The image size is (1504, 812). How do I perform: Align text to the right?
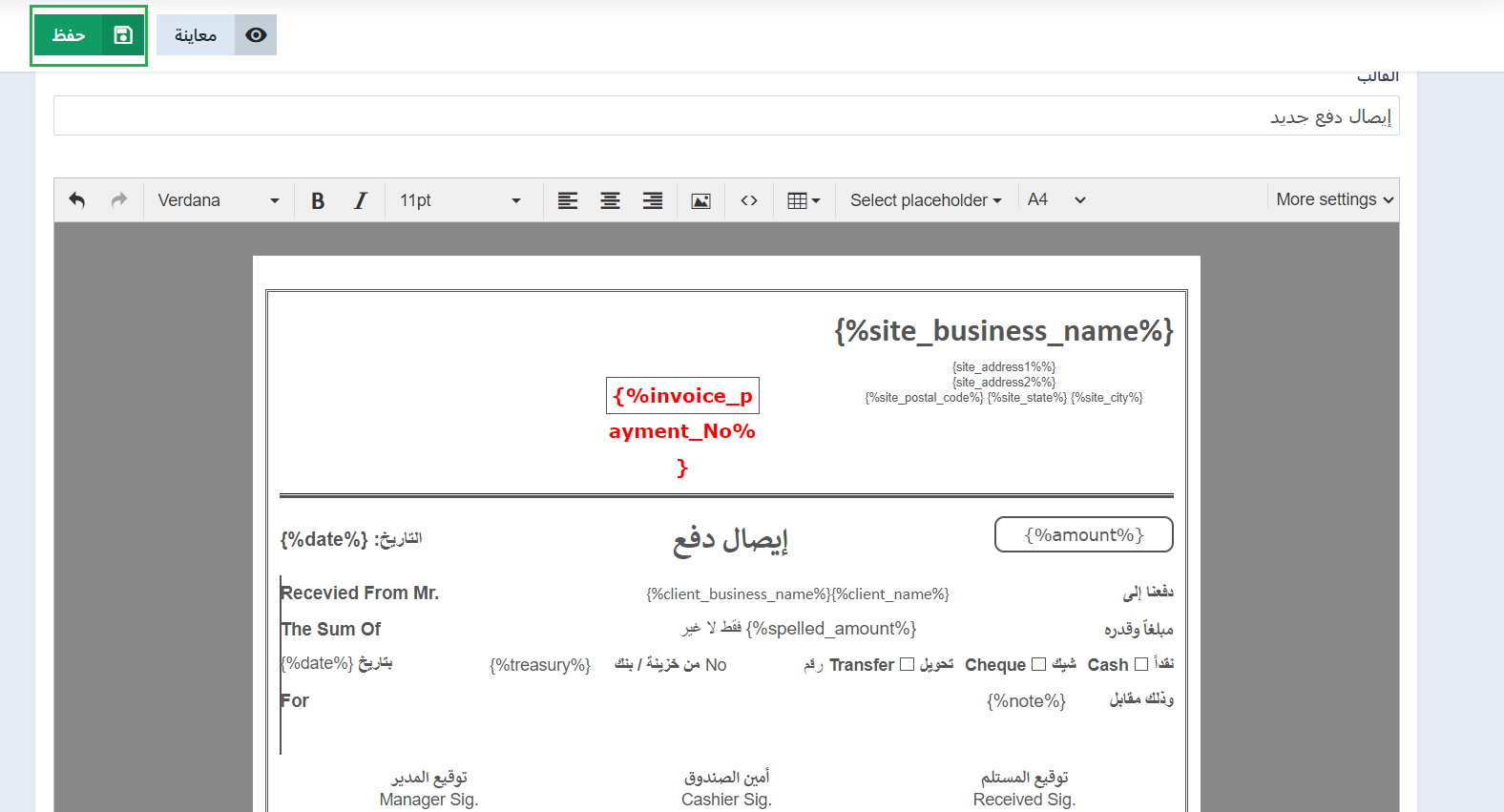point(653,200)
